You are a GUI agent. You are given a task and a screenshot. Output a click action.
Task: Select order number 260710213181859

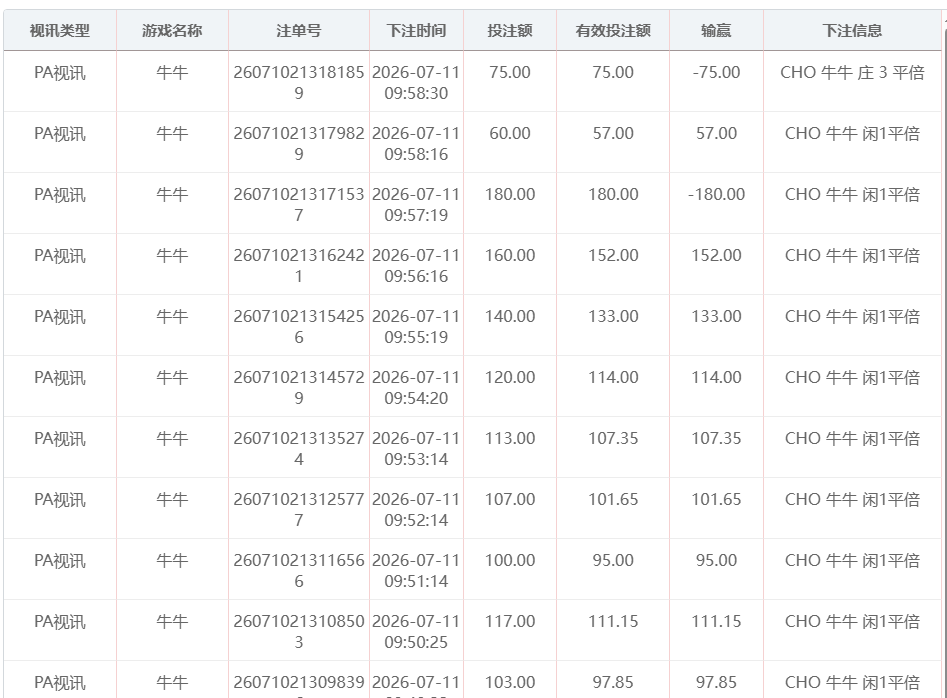click(x=298, y=83)
